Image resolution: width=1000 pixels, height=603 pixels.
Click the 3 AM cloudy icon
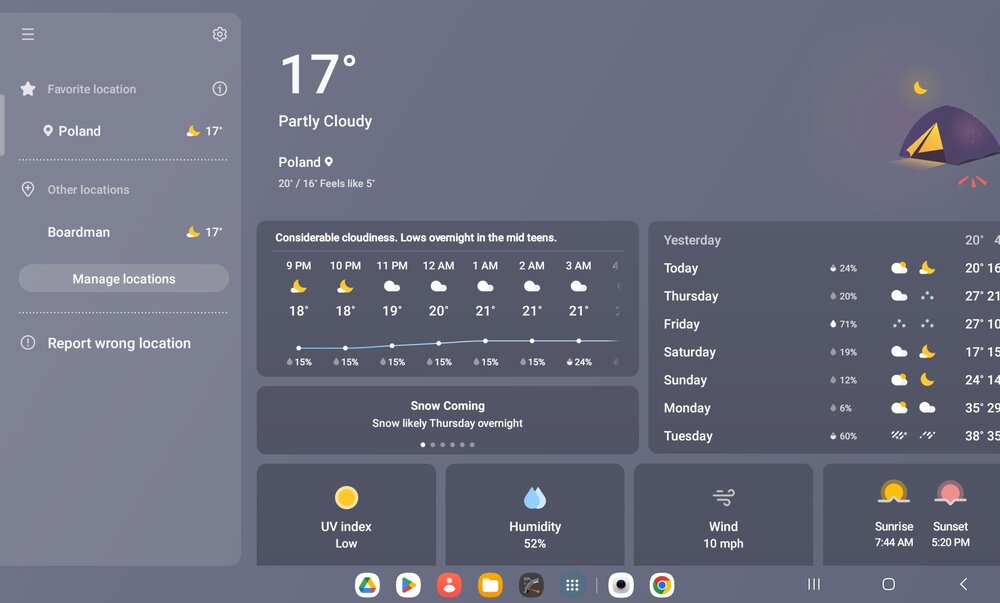(578, 287)
